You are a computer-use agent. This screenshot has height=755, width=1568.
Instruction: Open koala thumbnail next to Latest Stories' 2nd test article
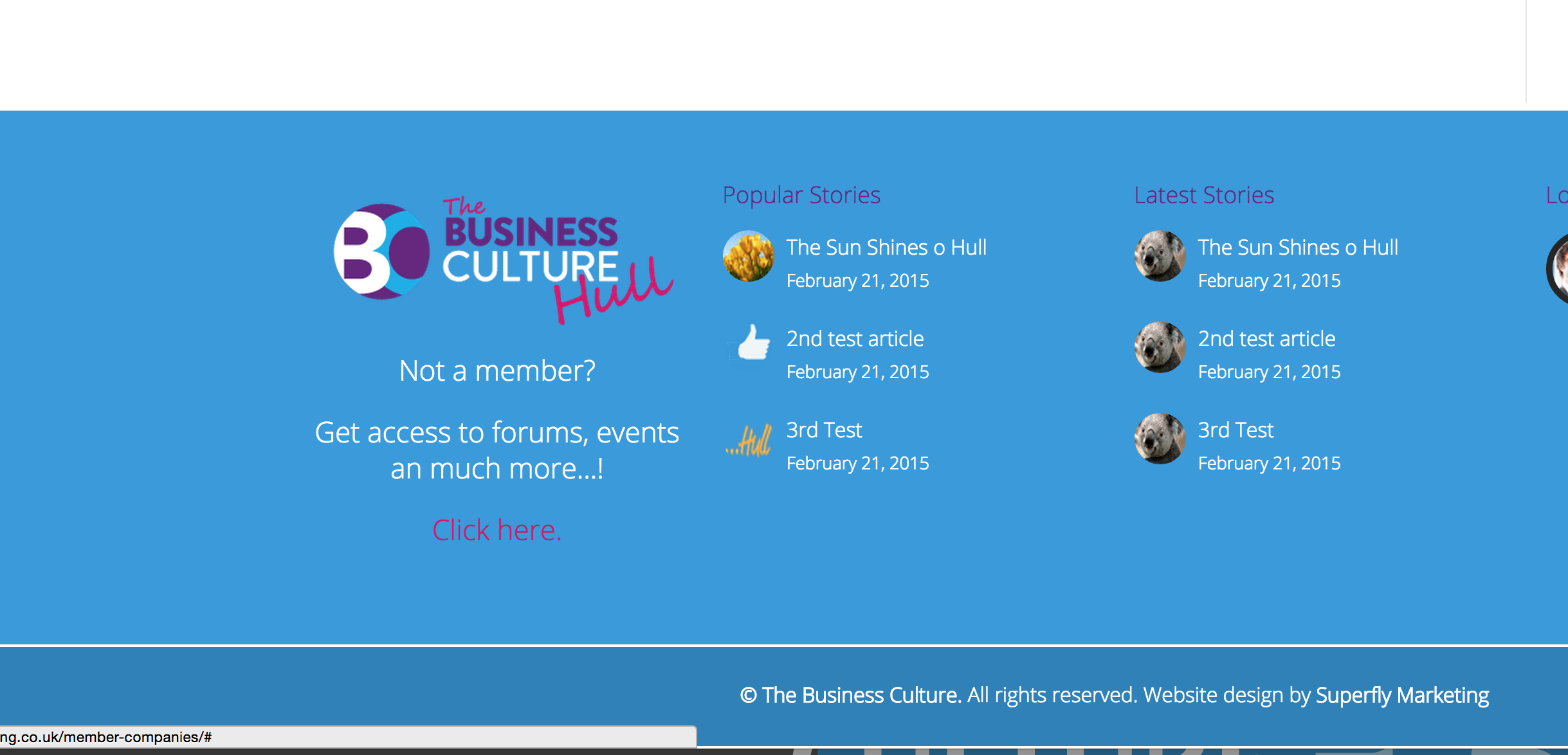coord(1160,347)
